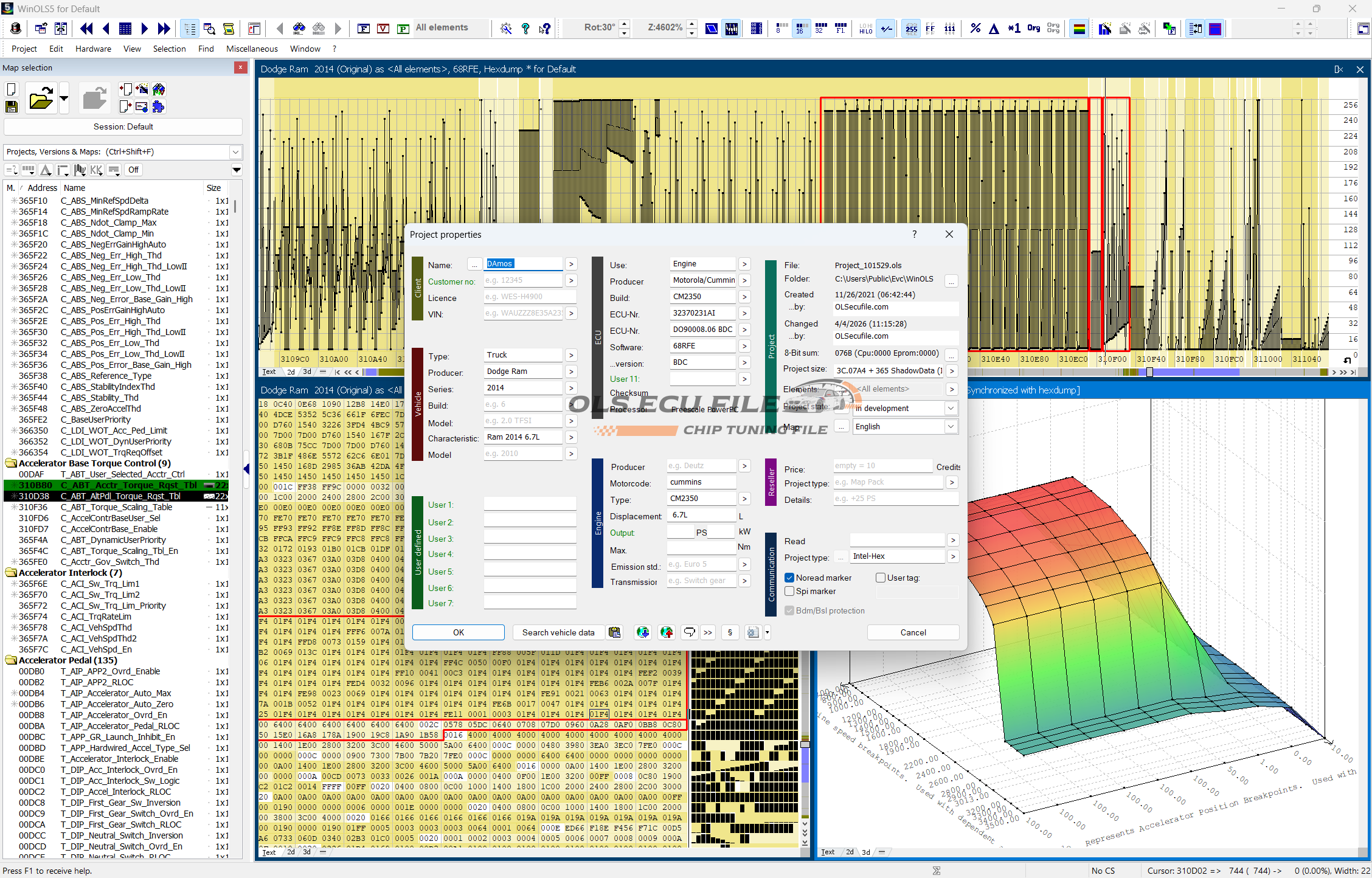This screenshot has width=1372, height=878.
Task: Click the Search vehicle data button
Action: pyautogui.click(x=558, y=632)
